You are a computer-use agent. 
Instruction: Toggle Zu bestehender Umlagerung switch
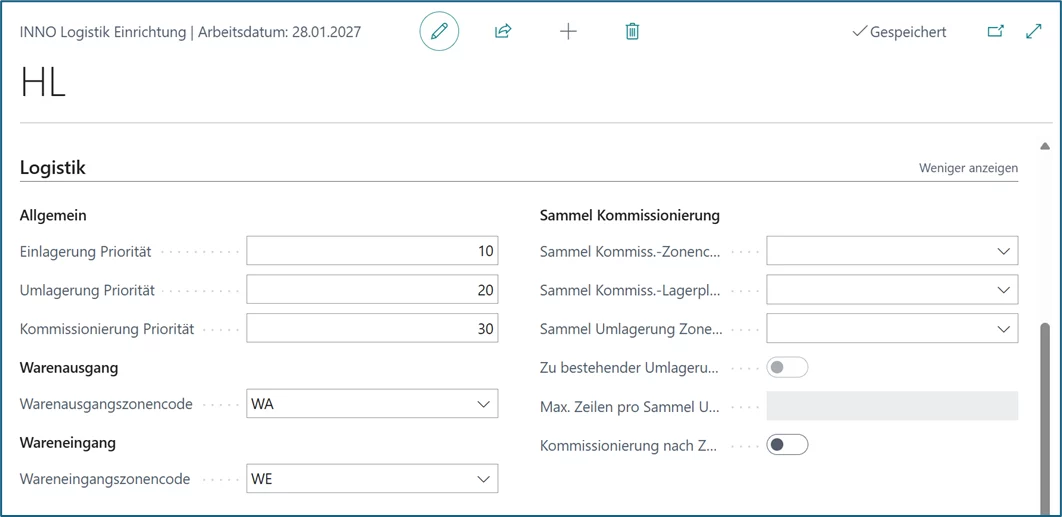[787, 368]
